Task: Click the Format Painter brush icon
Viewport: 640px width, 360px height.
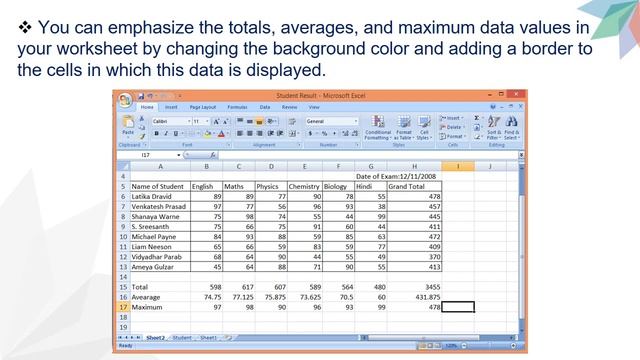Action: 142,136
